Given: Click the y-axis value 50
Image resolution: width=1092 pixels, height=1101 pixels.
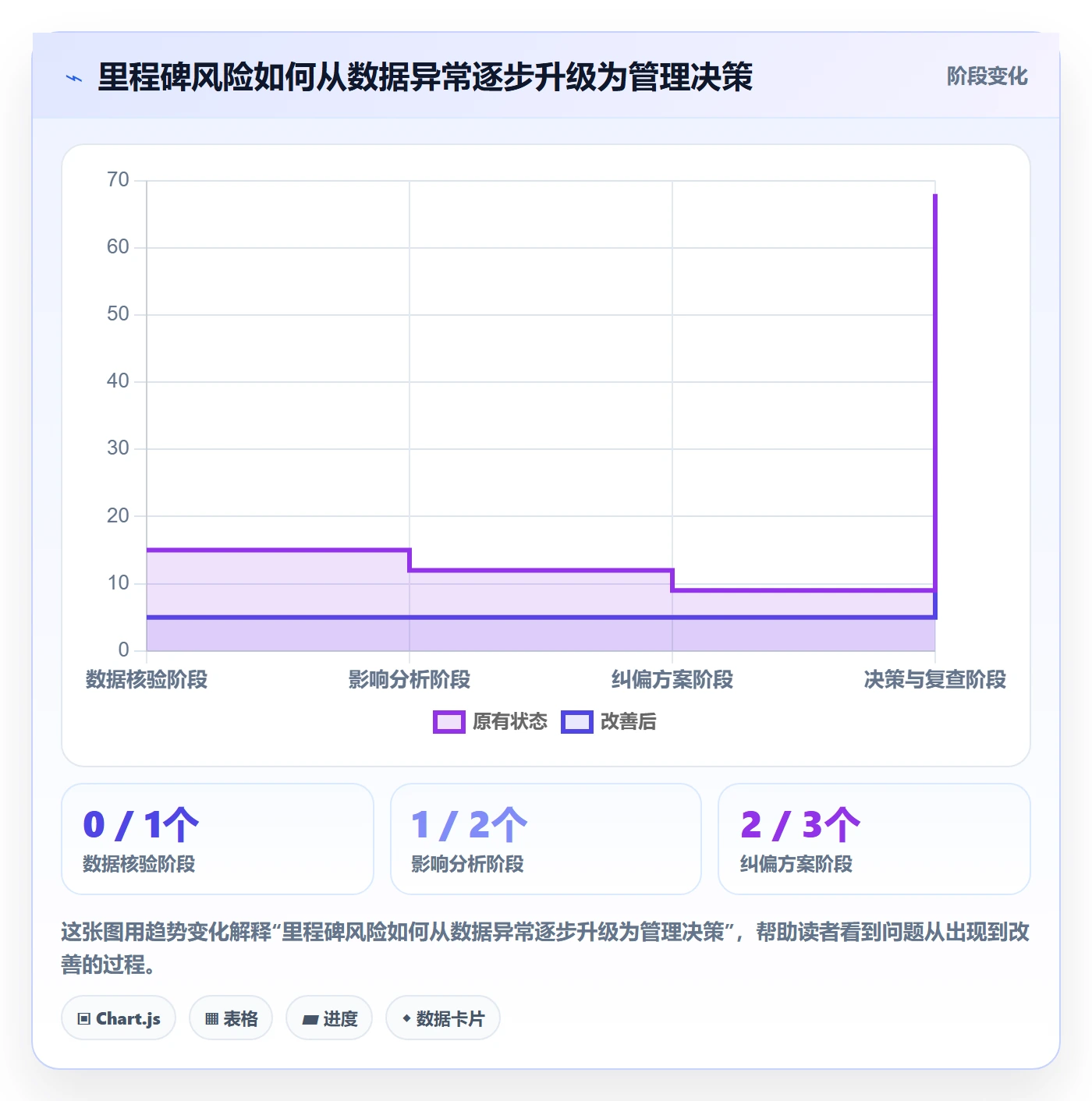Looking at the screenshot, I should (118, 314).
